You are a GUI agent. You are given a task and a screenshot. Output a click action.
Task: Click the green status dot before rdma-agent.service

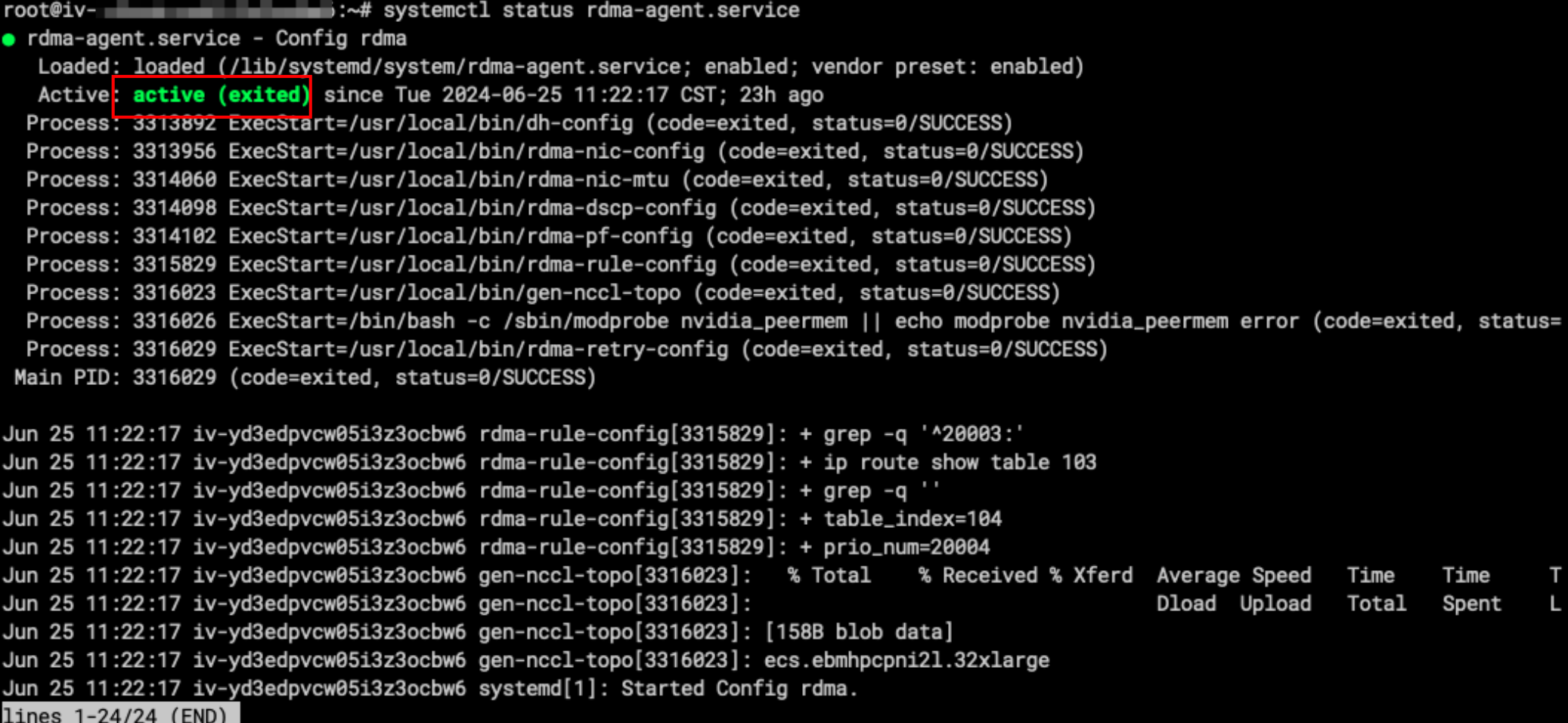click(9, 39)
